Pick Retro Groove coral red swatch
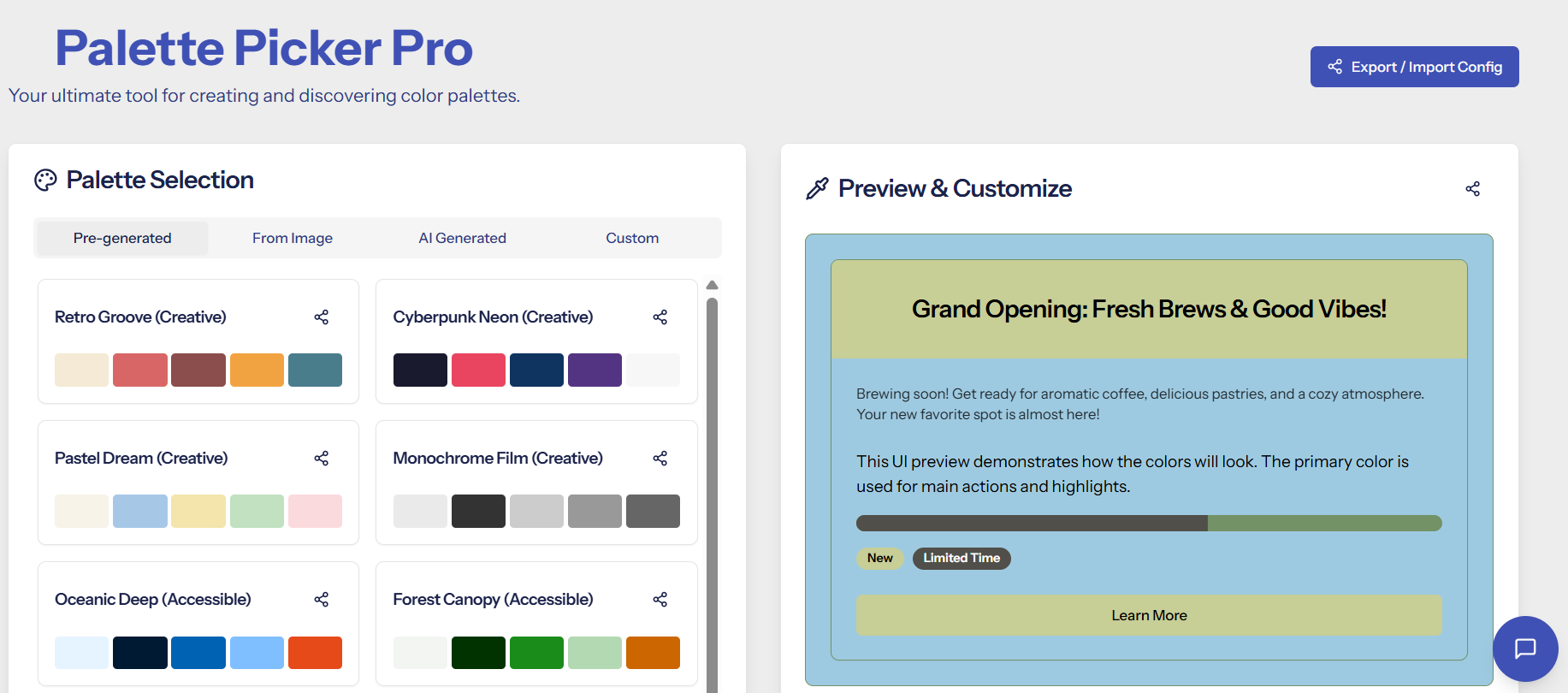Screen dimensions: 1568x693 tap(140, 370)
